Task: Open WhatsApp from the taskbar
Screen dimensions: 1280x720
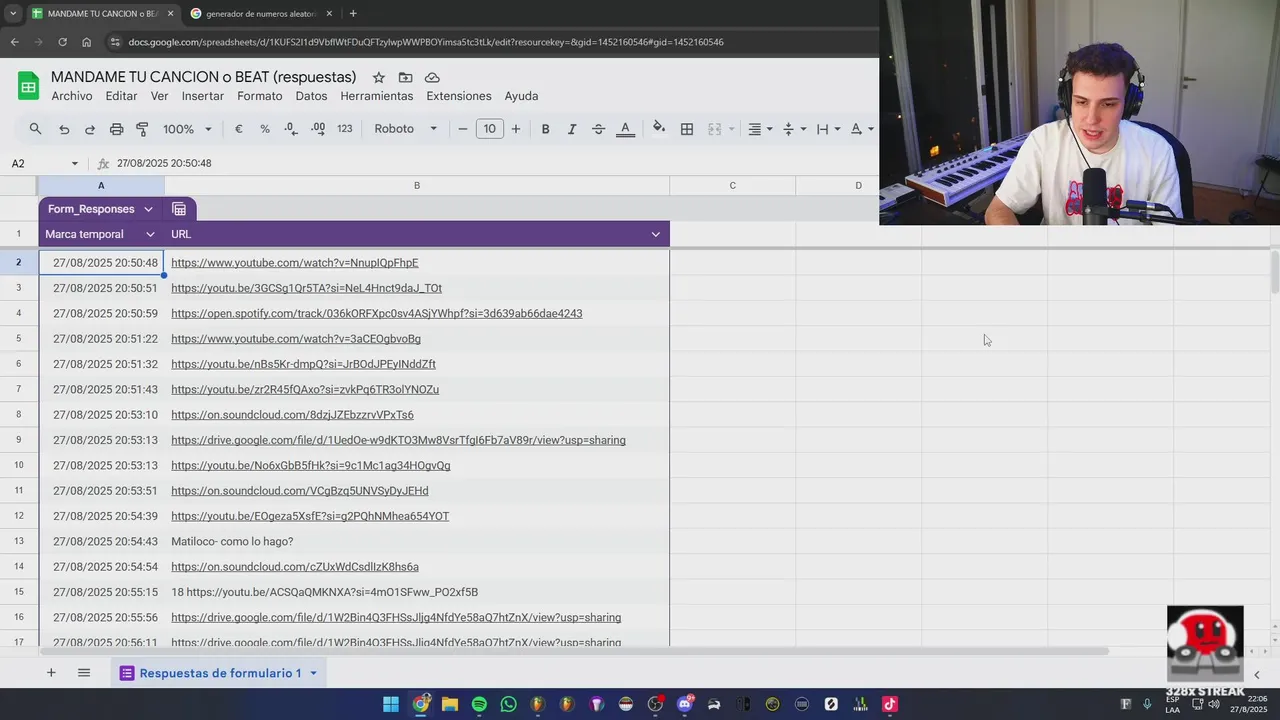Action: 508,704
